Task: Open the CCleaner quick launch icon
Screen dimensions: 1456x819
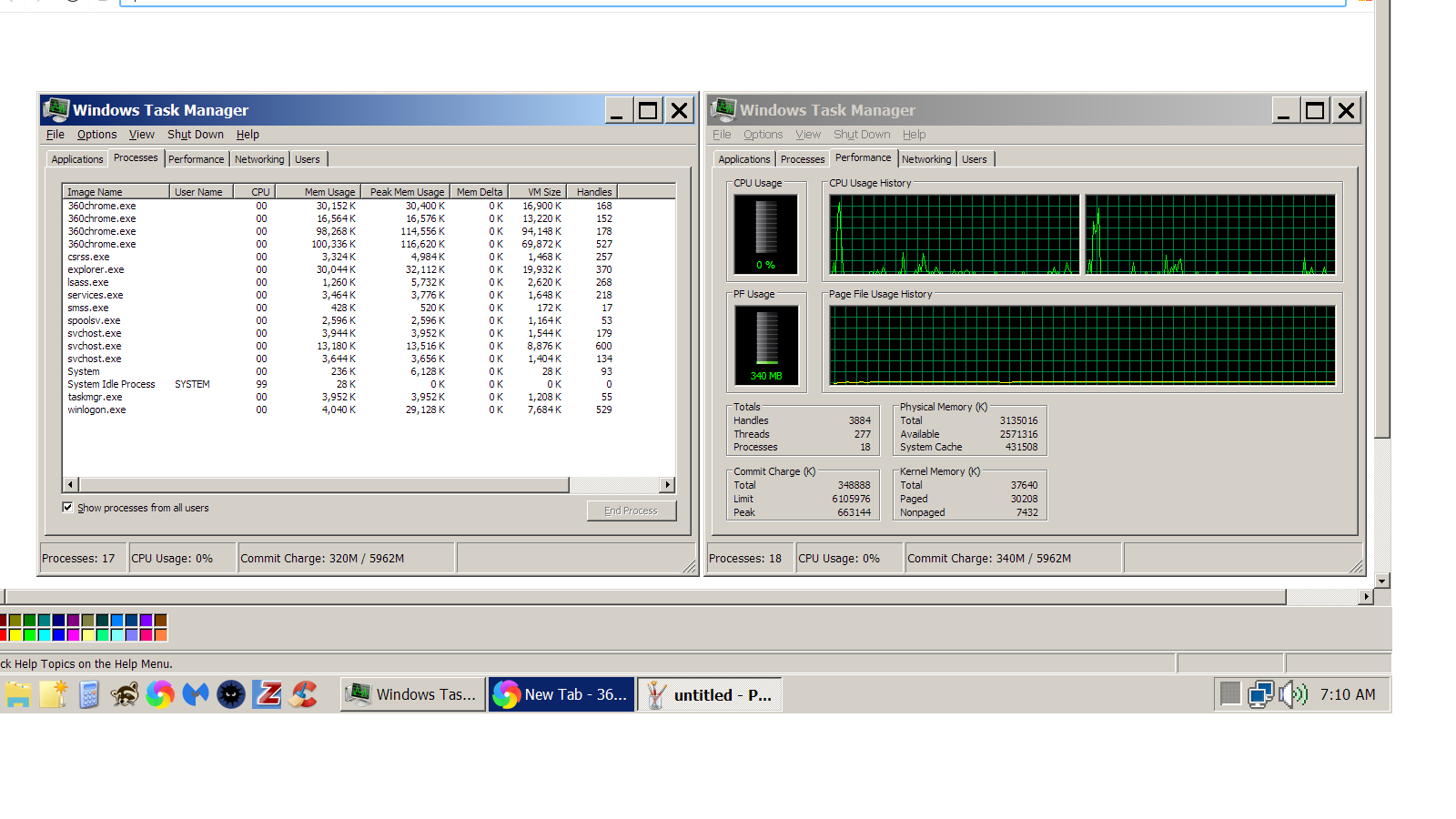Action: click(x=303, y=694)
